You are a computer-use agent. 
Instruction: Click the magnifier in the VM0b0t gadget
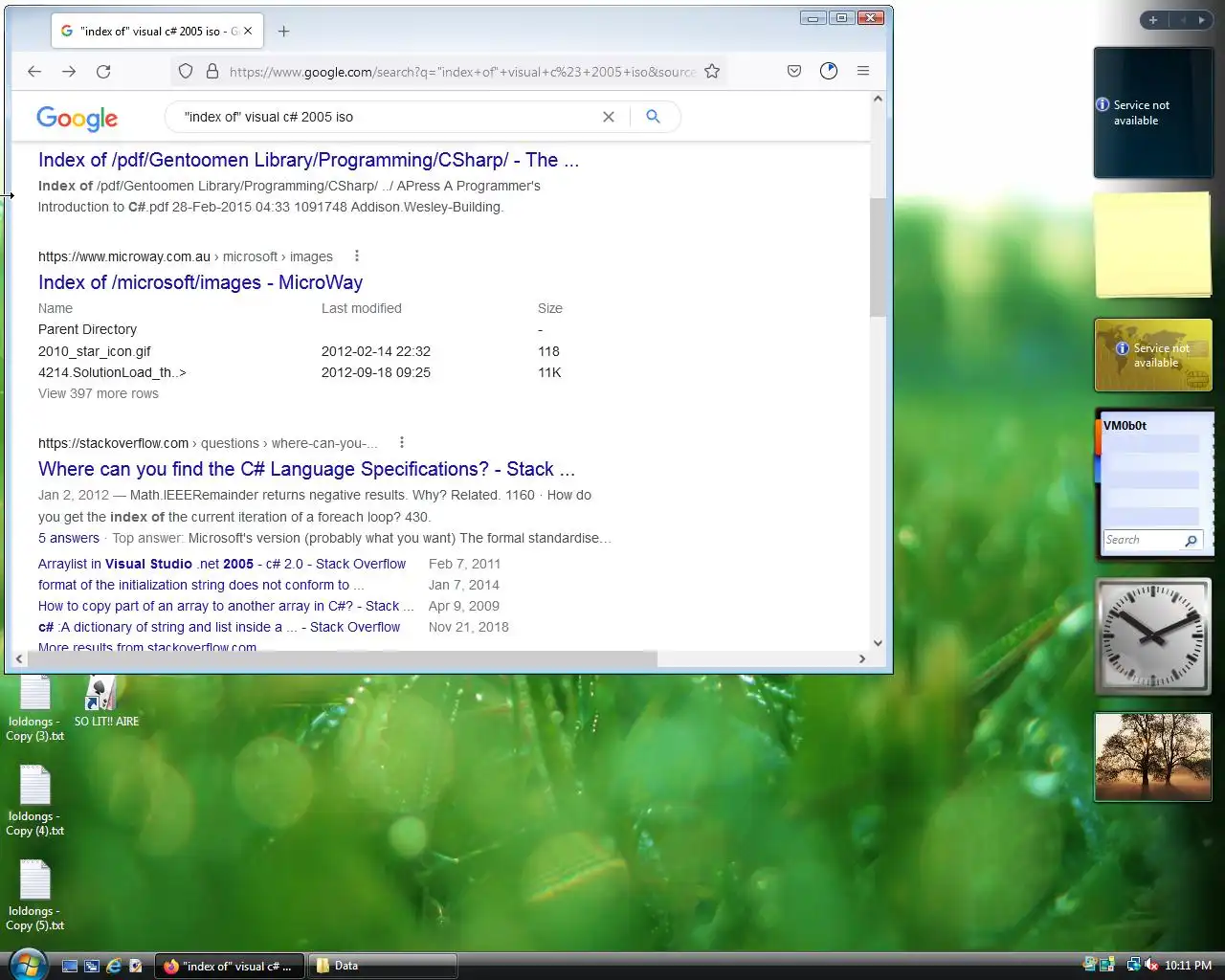pos(1192,541)
